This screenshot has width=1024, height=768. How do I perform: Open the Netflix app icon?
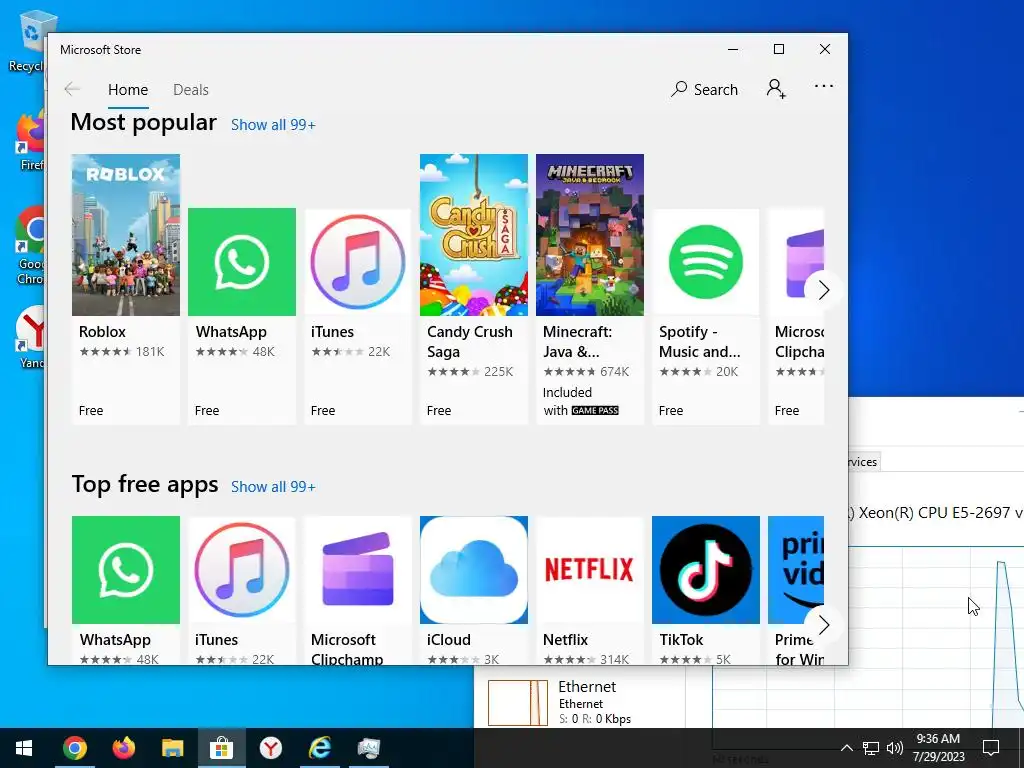(x=590, y=570)
